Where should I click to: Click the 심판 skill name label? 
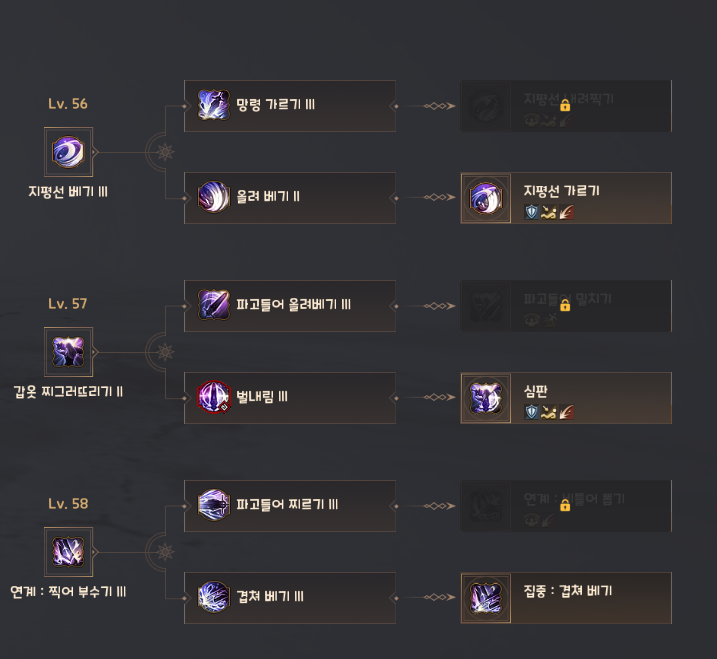(537, 390)
